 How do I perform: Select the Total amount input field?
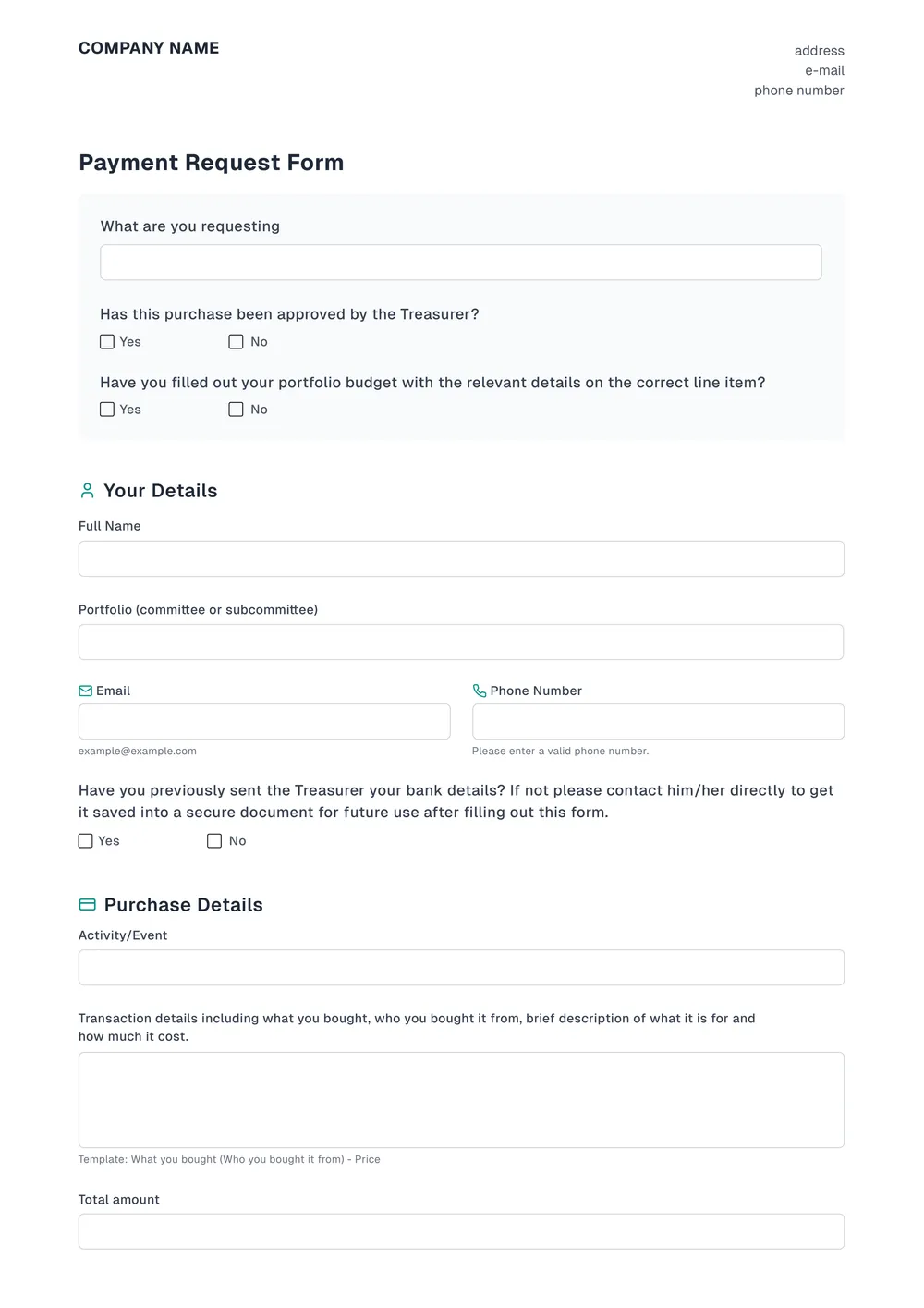point(461,1231)
